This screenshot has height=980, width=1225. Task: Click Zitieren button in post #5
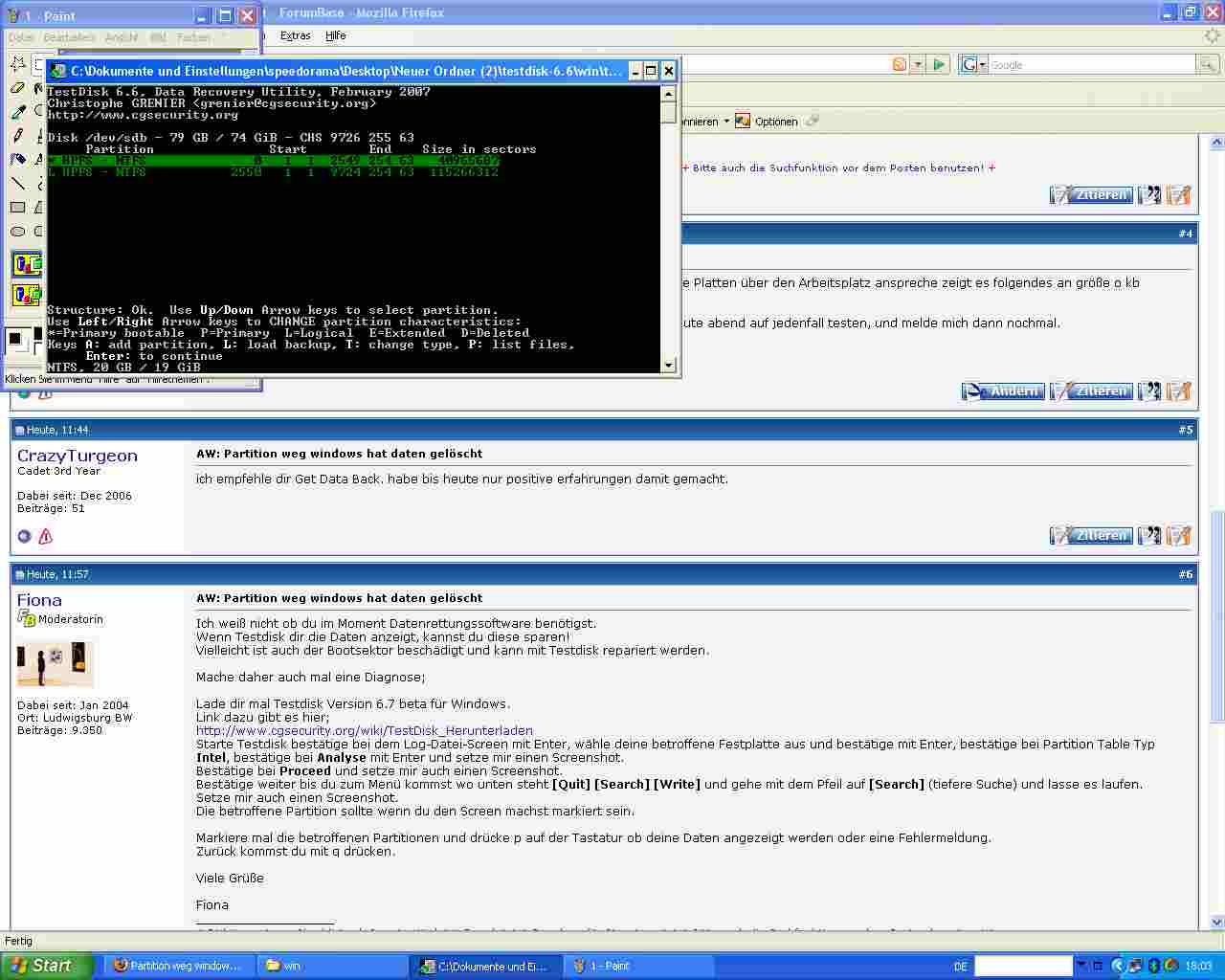coord(1091,535)
